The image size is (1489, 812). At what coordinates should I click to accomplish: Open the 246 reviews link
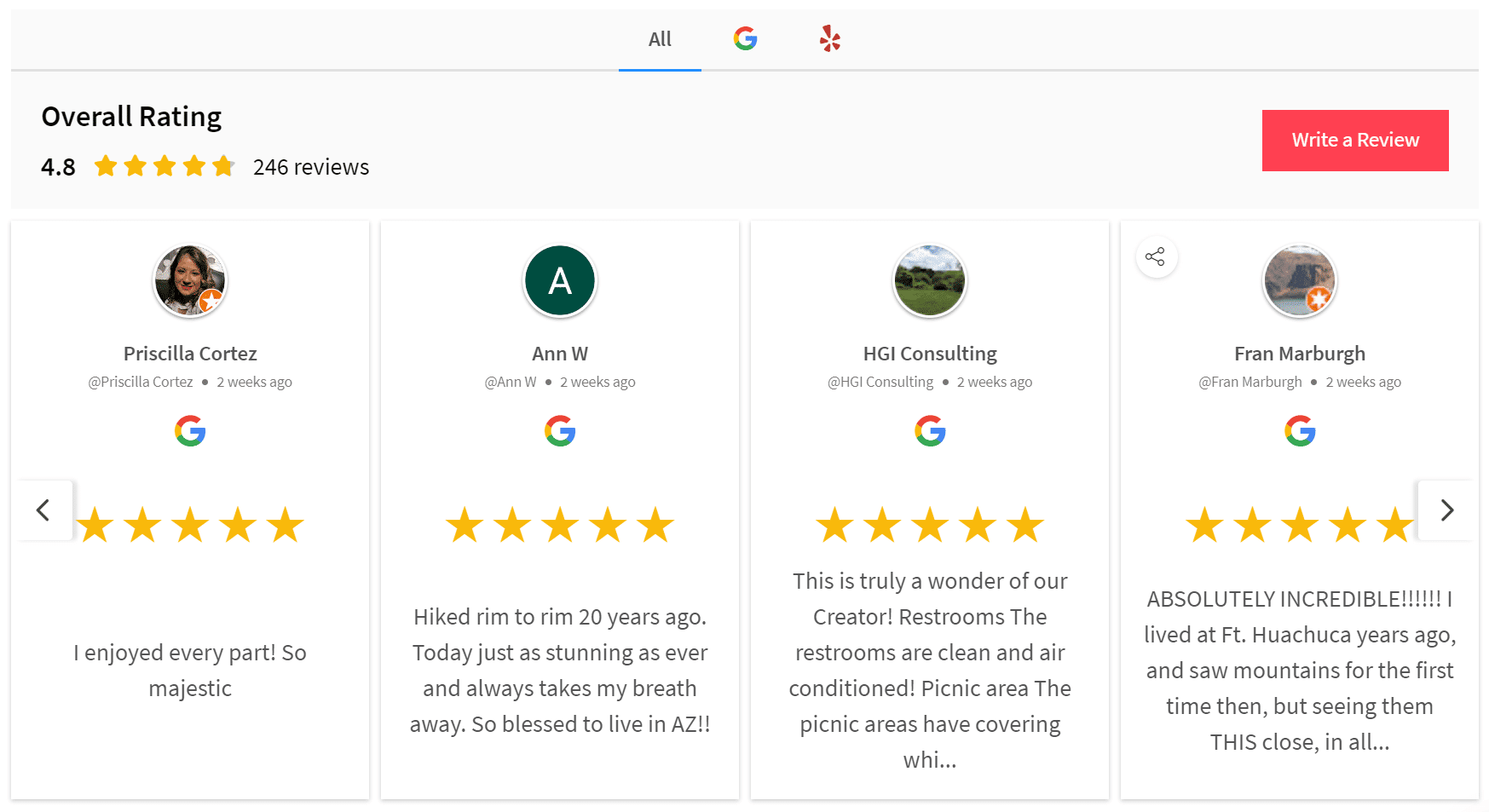pyautogui.click(x=310, y=167)
